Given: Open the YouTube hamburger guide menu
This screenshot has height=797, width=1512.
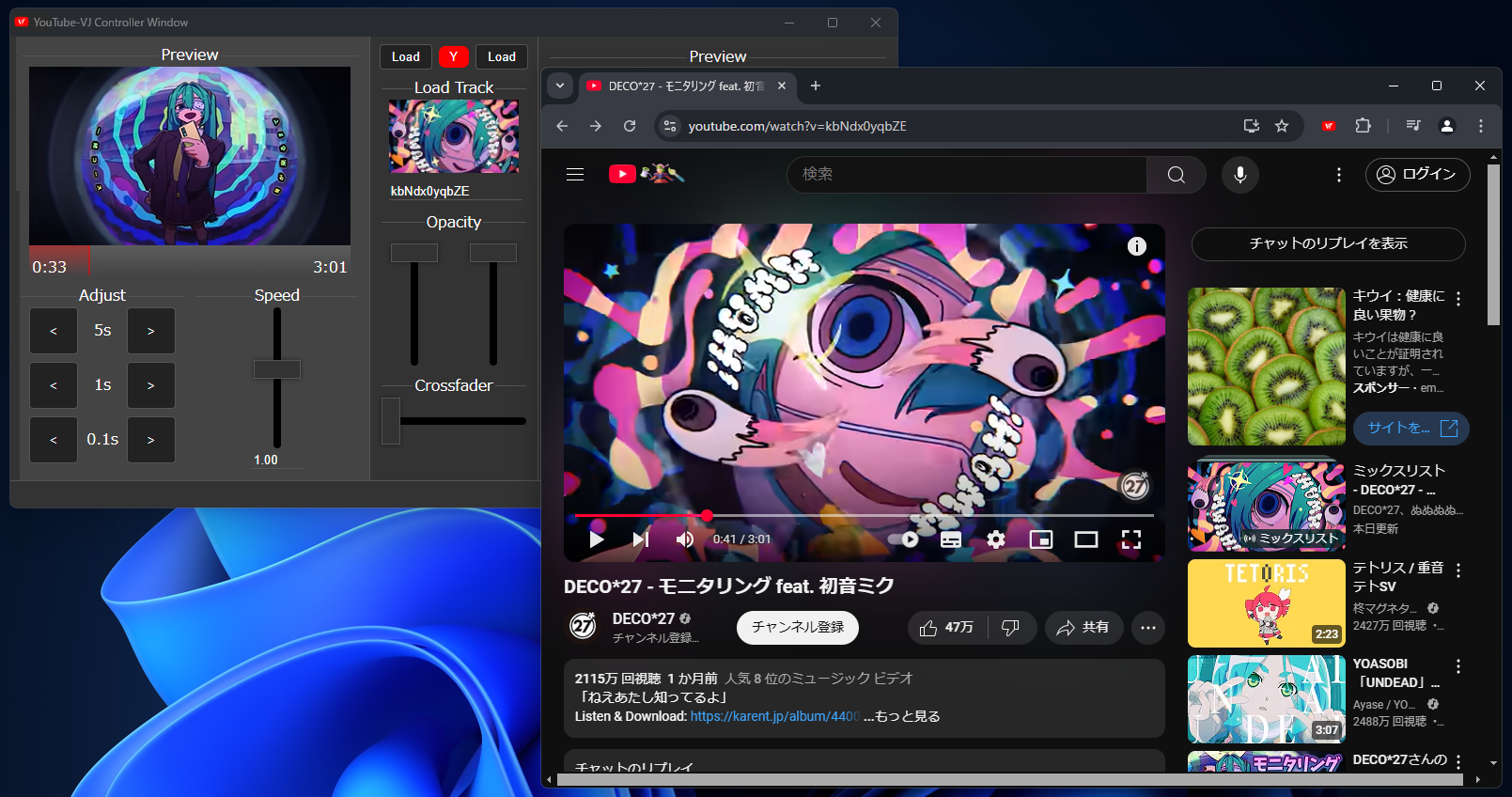Looking at the screenshot, I should (575, 174).
